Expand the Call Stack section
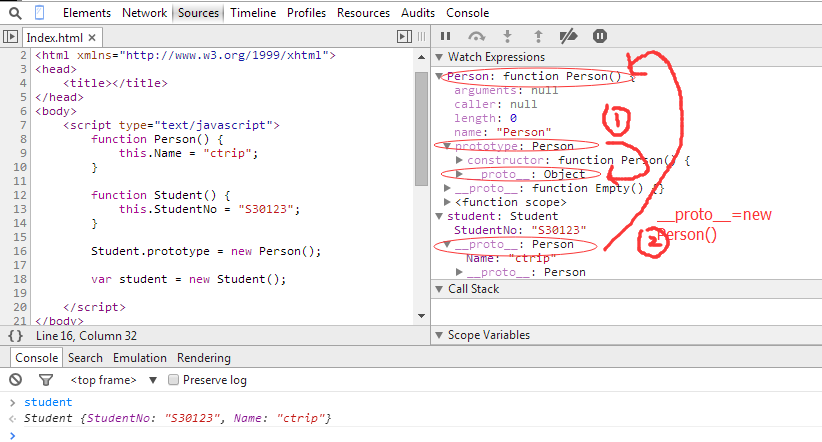This screenshot has width=822, height=442. 439,289
